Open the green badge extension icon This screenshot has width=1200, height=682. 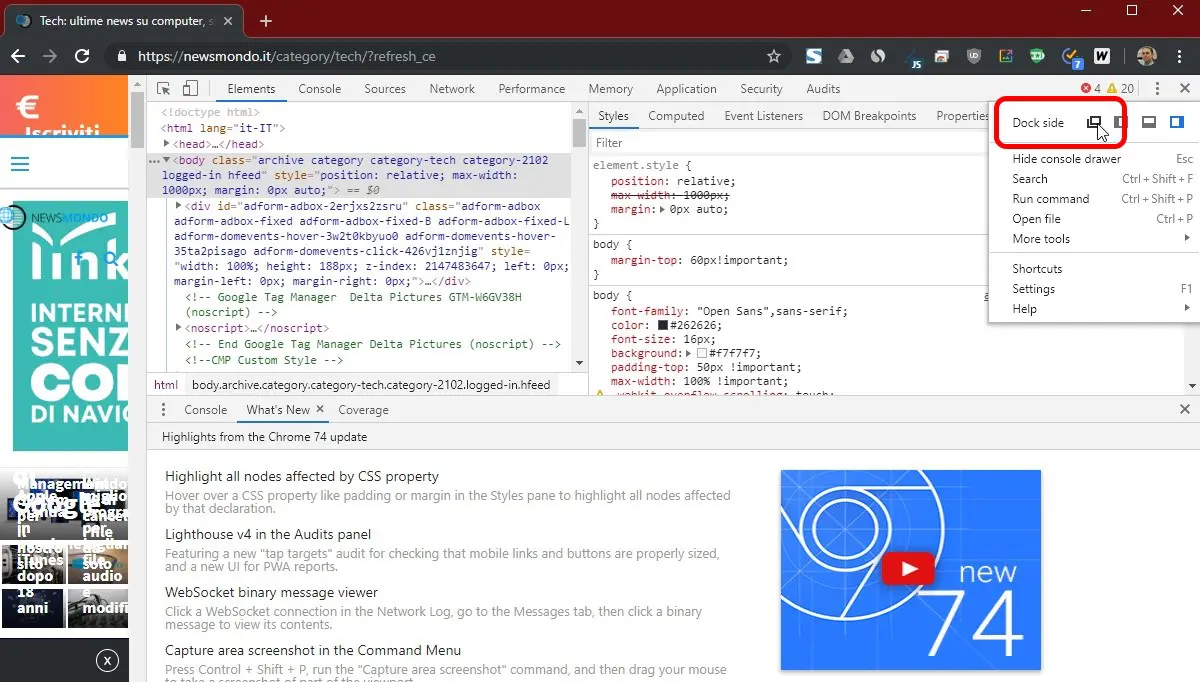1038,56
